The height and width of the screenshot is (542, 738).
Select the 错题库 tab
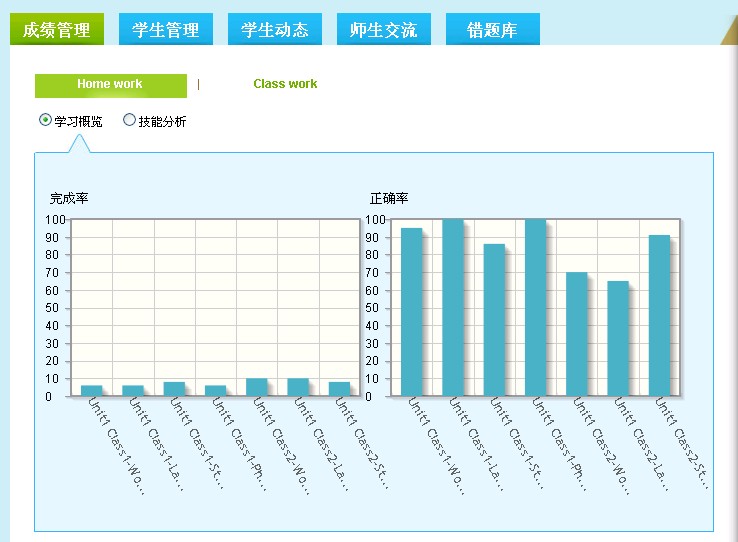tap(493, 30)
